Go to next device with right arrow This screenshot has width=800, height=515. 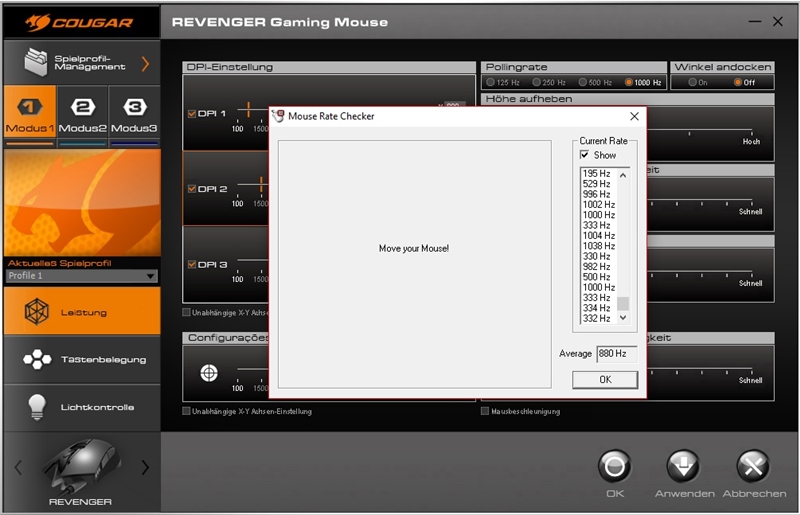(x=145, y=467)
